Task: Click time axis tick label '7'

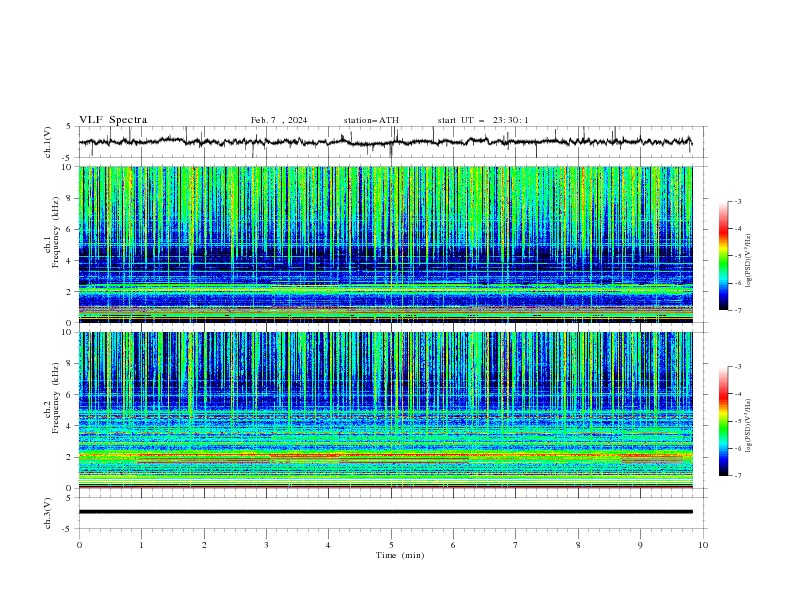Action: (x=516, y=545)
